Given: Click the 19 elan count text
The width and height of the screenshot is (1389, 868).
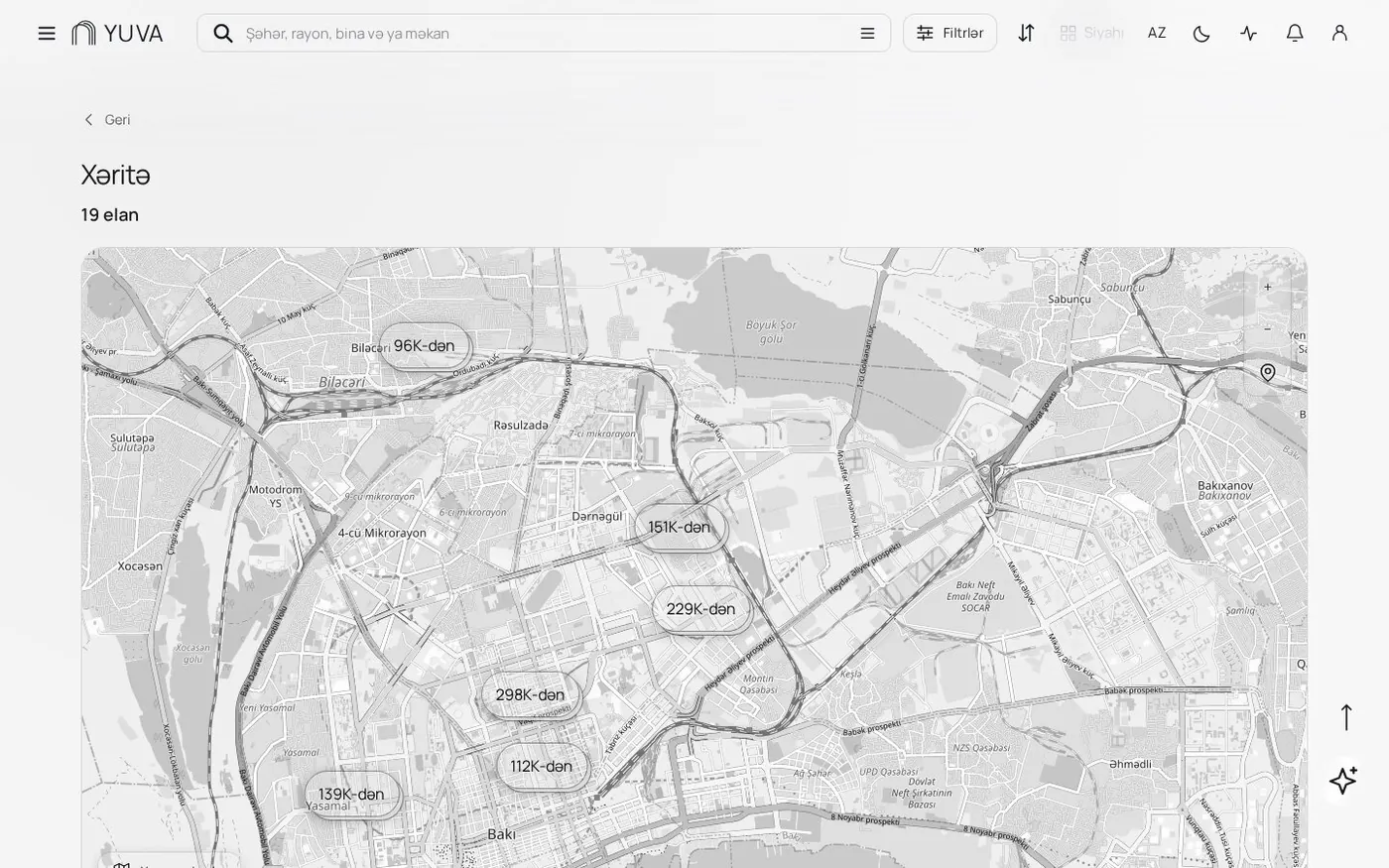Looking at the screenshot, I should point(110,214).
